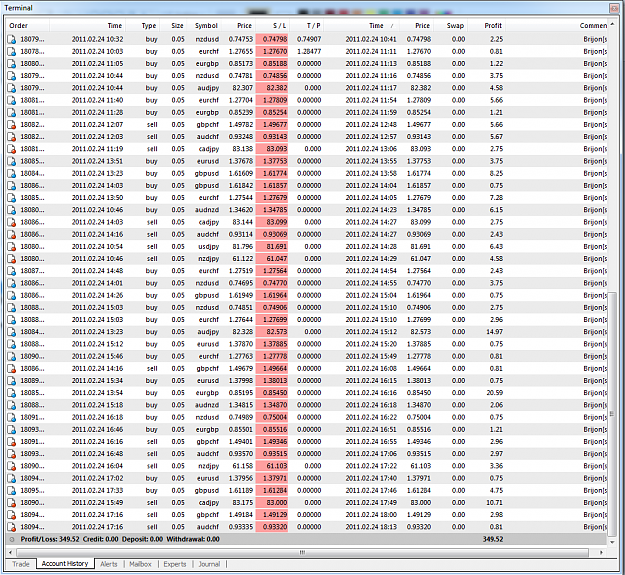The image size is (625, 575).
Task: Click the profit value 14.97
Action: tap(494, 332)
